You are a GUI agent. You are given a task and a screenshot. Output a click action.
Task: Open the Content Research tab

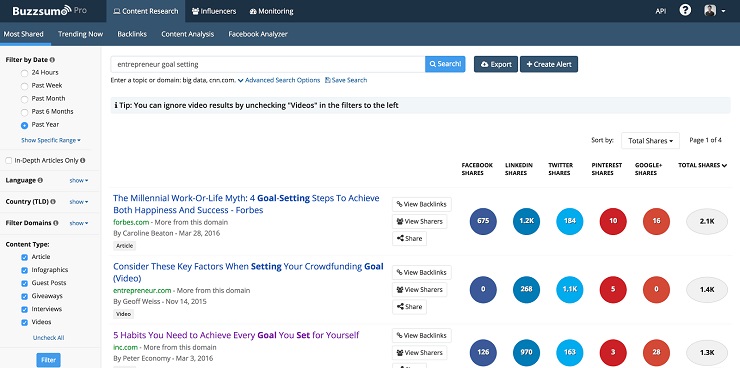(x=146, y=11)
